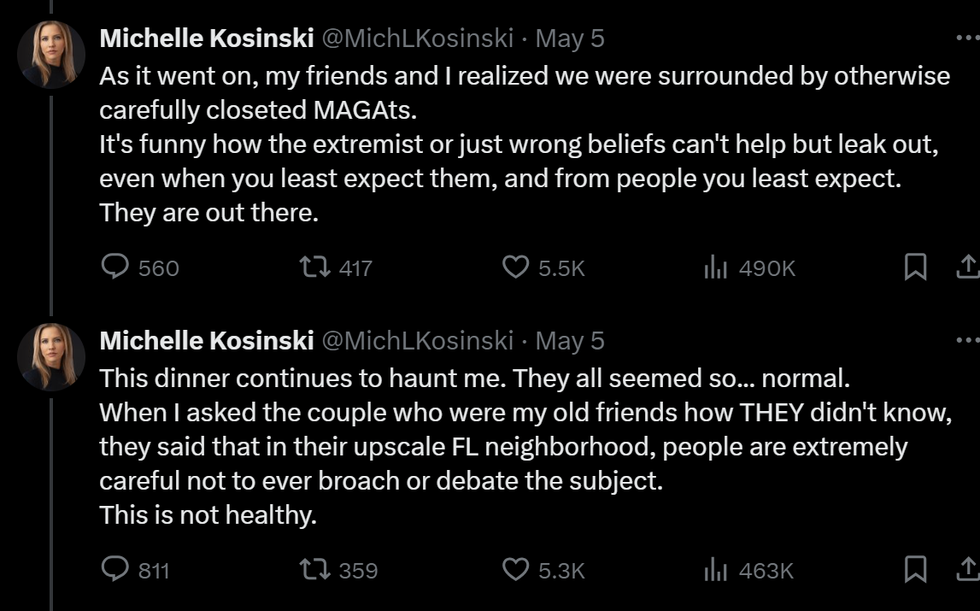Screen dimensions: 980x611
Task: Open Michelle Kosinski's avatar on the dinner tweet
Action: click(51, 356)
